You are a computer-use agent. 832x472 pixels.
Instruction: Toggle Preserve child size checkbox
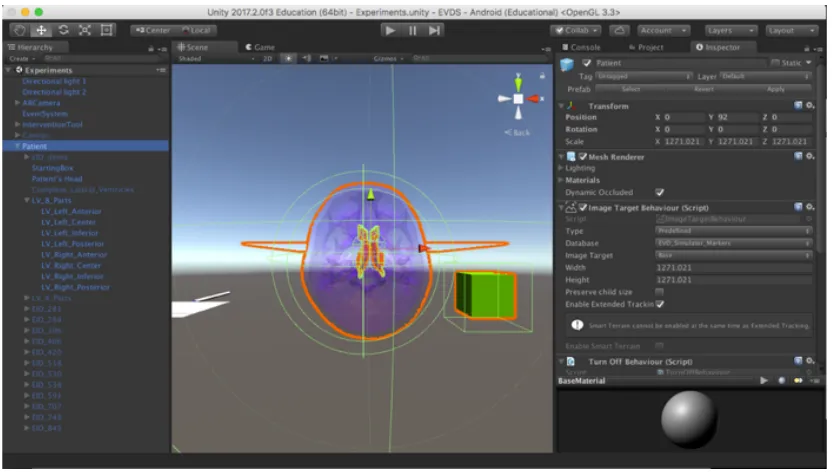click(659, 292)
